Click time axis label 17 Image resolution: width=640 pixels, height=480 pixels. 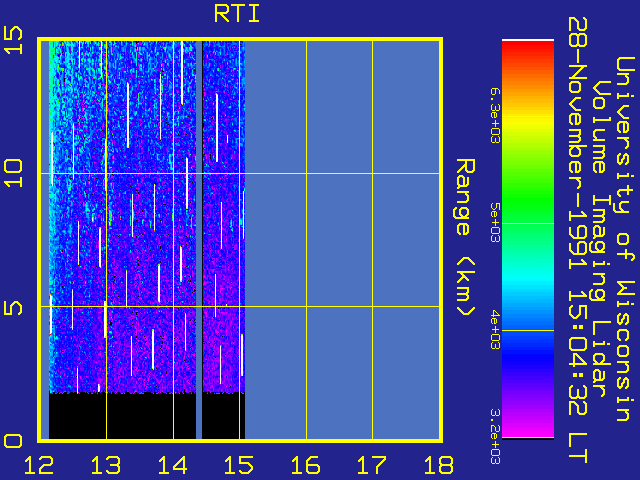372,465
